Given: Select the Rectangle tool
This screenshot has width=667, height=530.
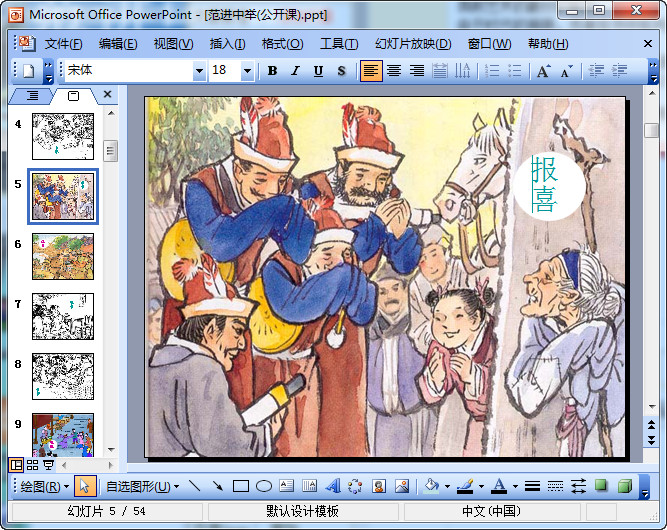Looking at the screenshot, I should pyautogui.click(x=241, y=486).
